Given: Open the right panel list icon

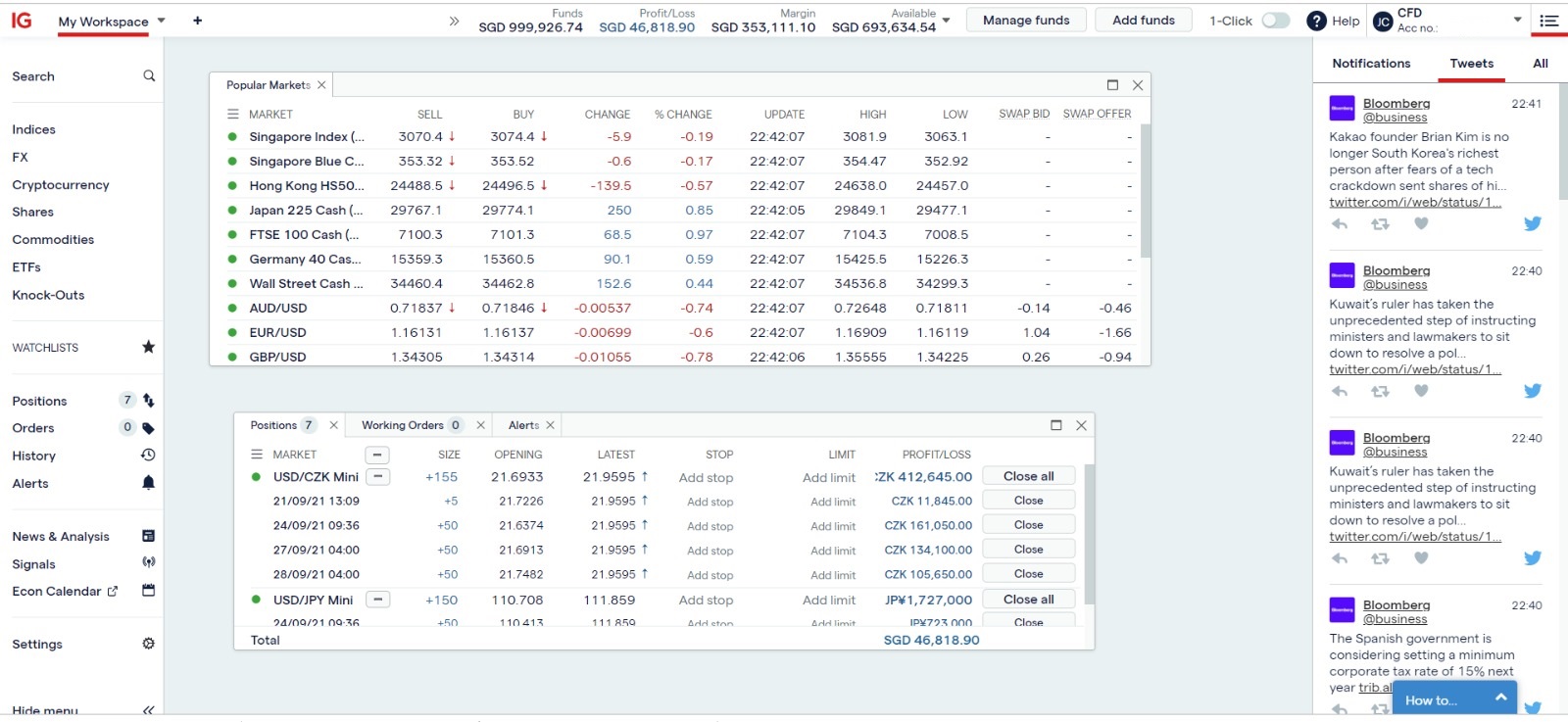Looking at the screenshot, I should click(x=1548, y=21).
